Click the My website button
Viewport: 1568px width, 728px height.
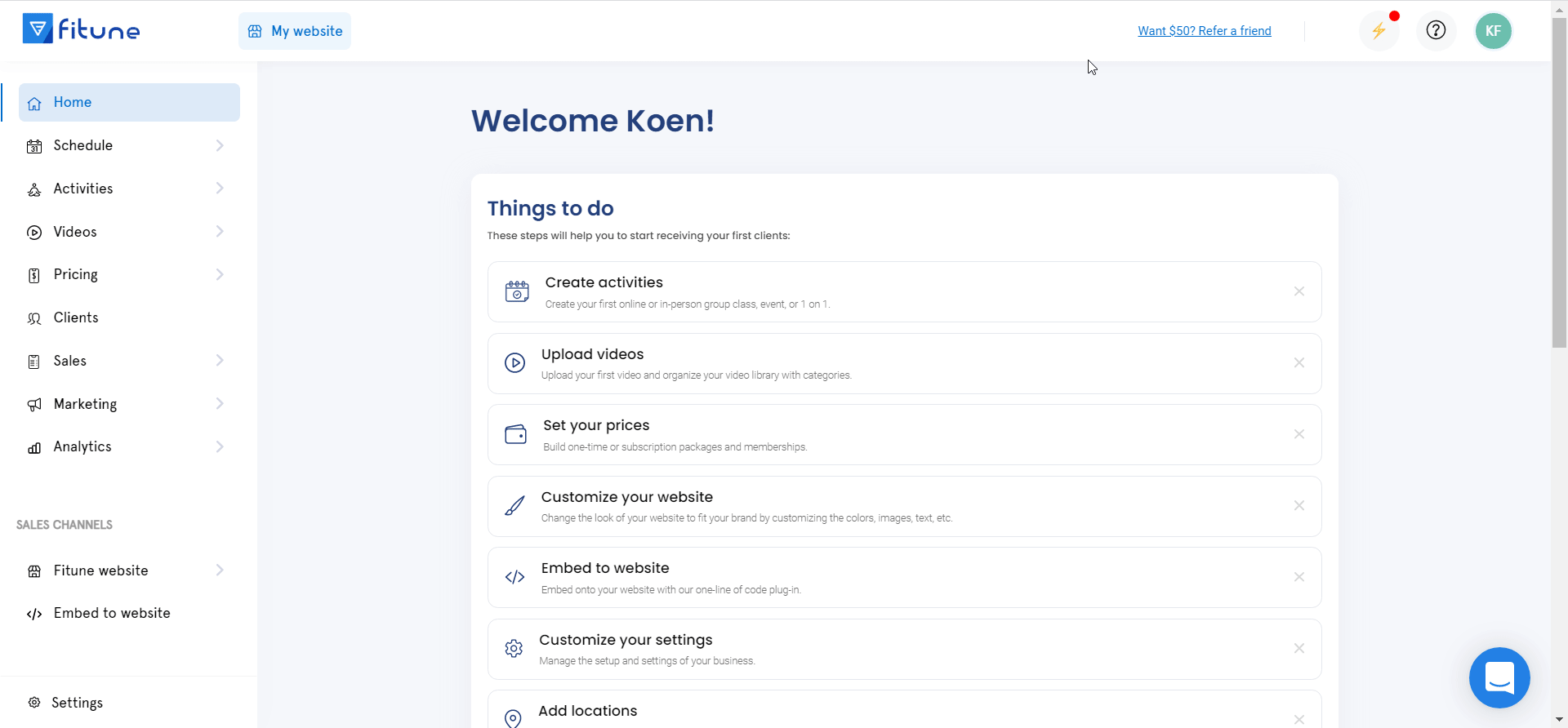pos(295,31)
